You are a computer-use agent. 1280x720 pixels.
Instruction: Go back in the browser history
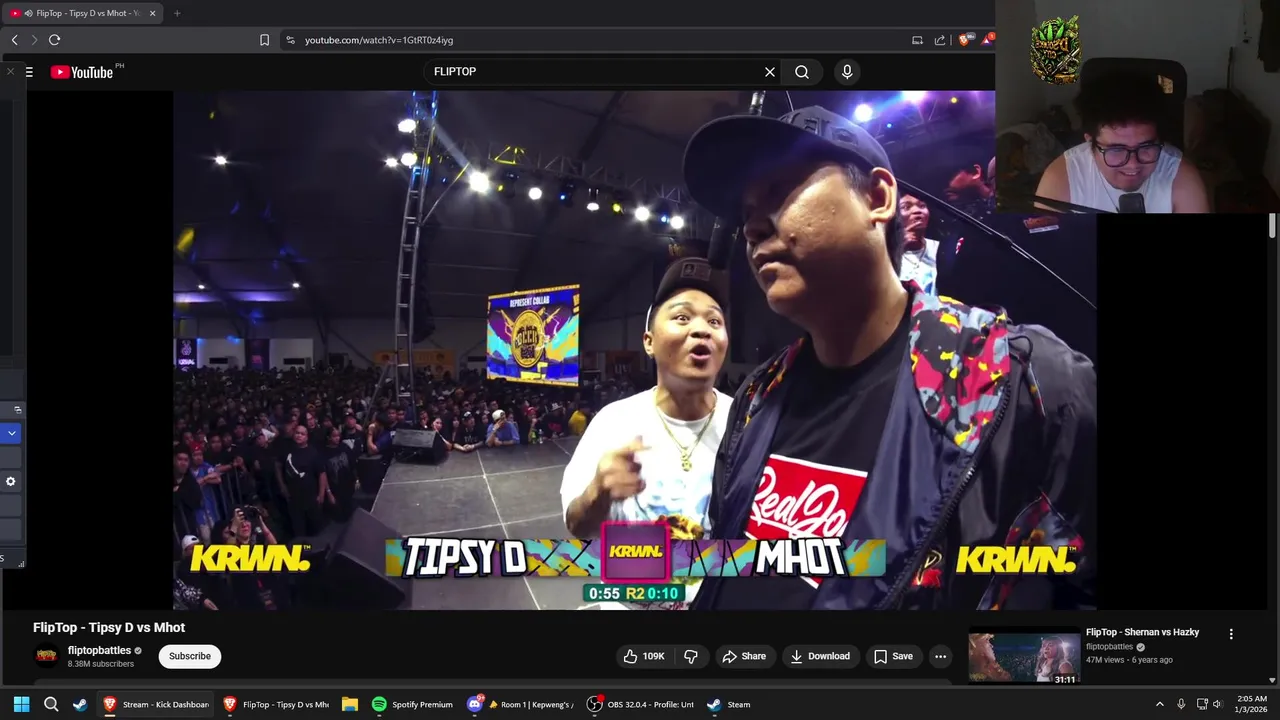(x=14, y=40)
